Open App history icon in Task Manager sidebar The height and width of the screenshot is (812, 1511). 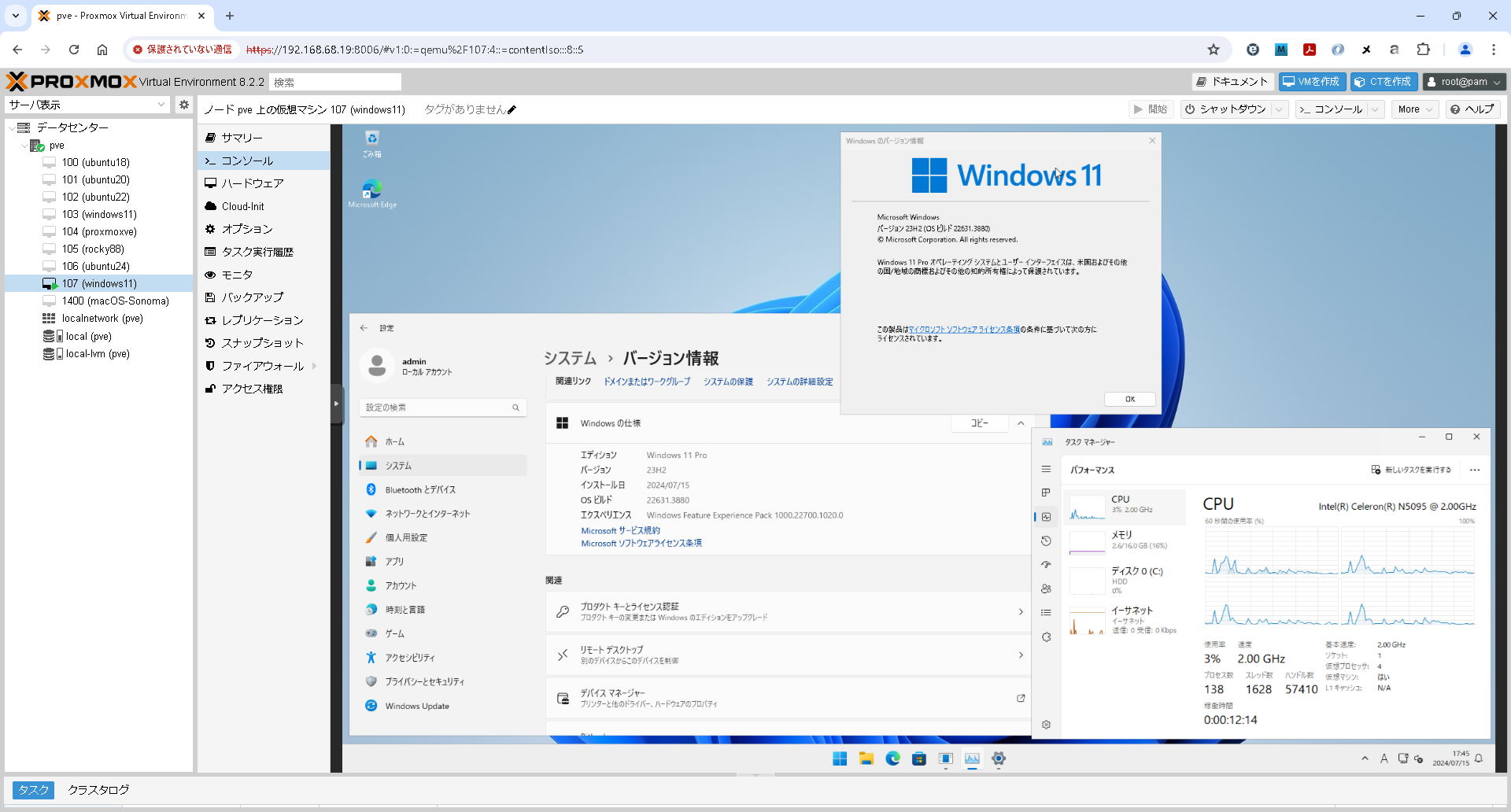pyautogui.click(x=1046, y=541)
